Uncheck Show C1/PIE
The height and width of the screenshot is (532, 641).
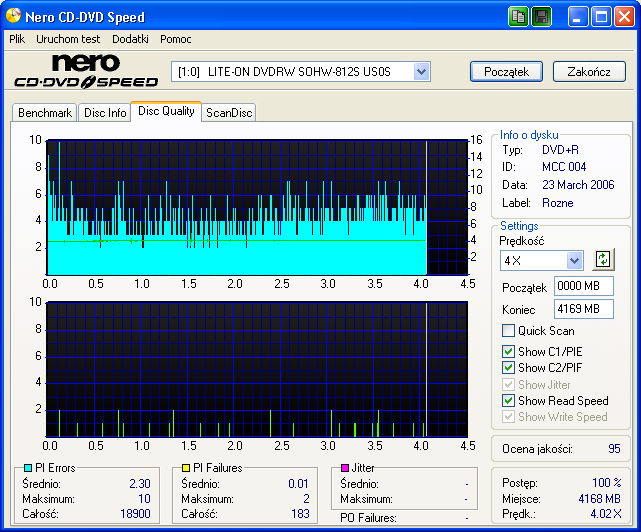[x=508, y=352]
